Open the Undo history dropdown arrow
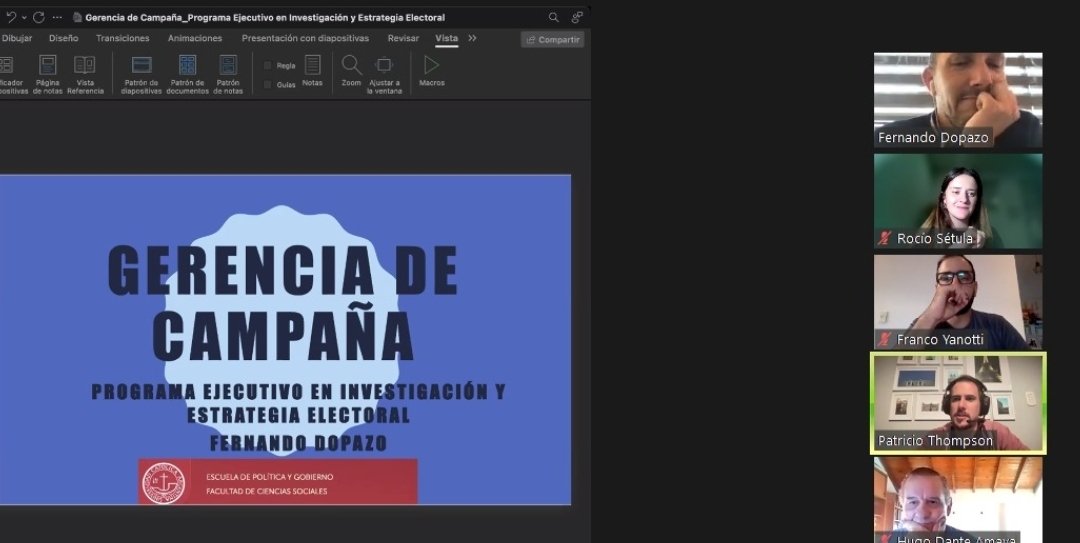The image size is (1080, 543). click(24, 17)
